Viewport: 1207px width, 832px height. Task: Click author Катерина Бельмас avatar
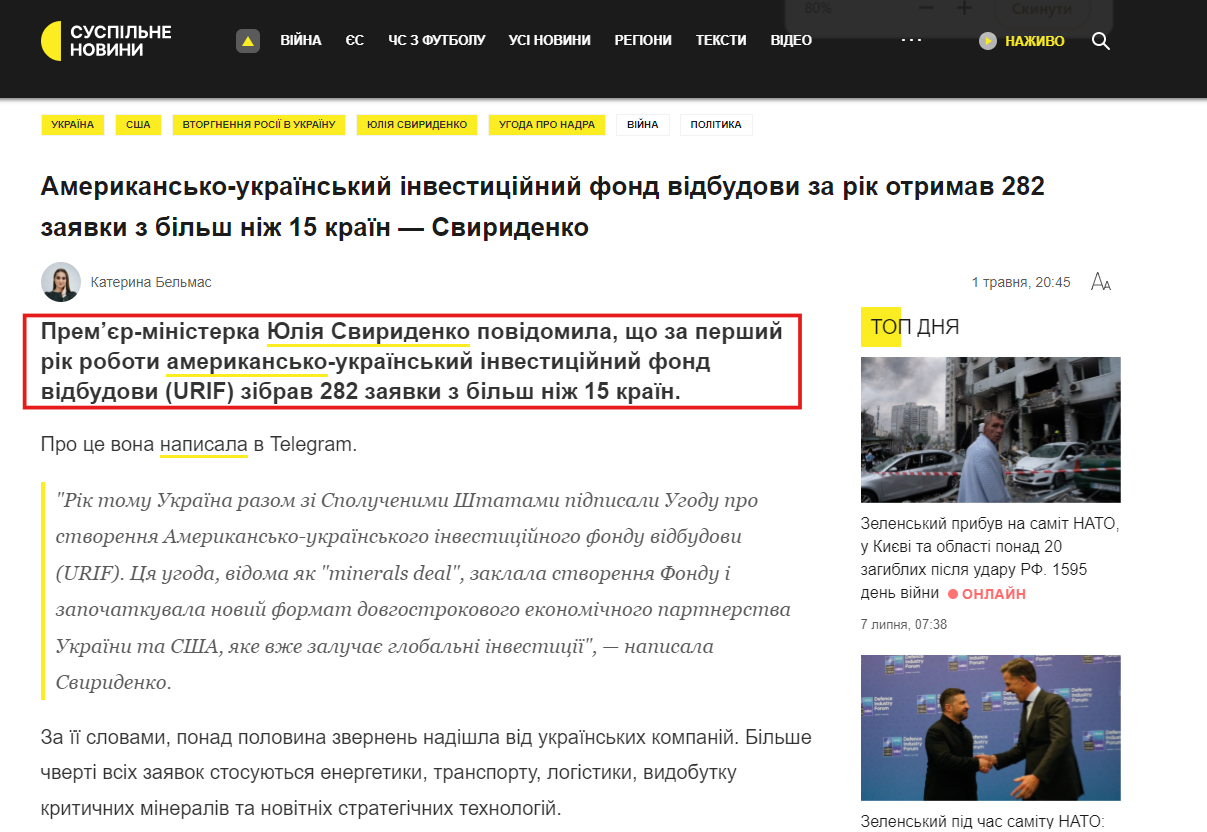61,282
